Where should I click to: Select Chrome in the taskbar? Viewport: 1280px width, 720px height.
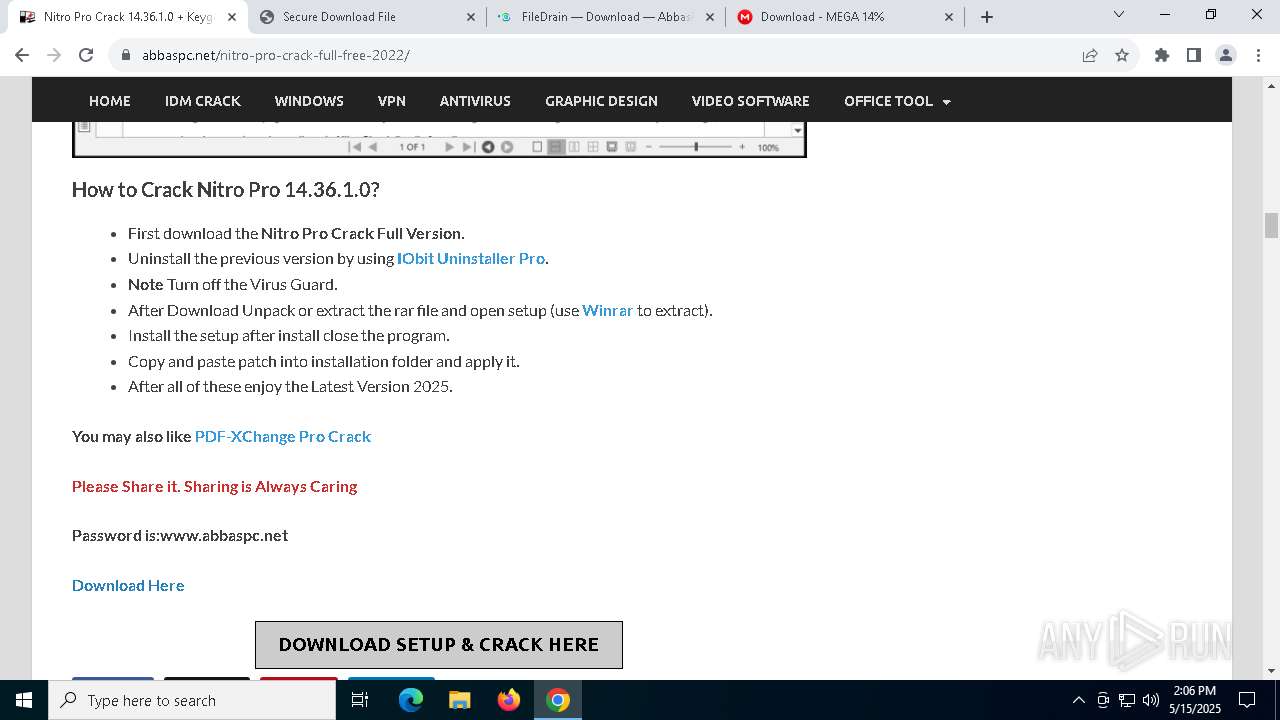558,700
